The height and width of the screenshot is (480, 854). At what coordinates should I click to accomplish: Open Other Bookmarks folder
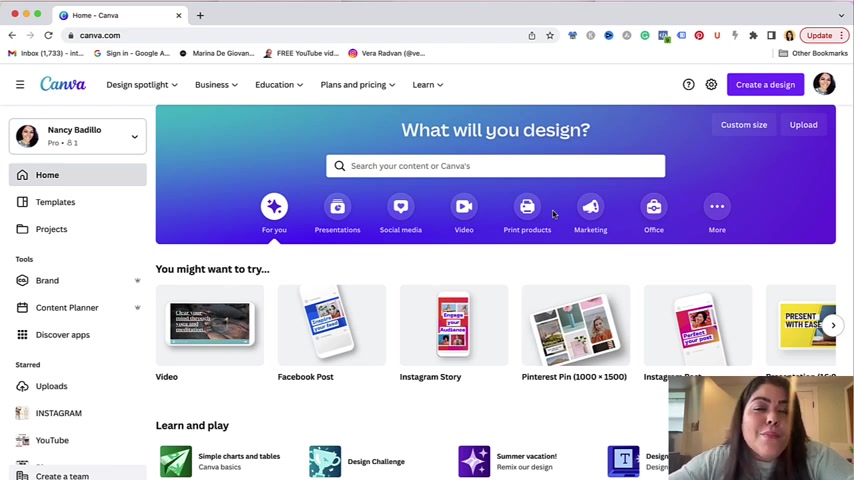click(x=813, y=53)
